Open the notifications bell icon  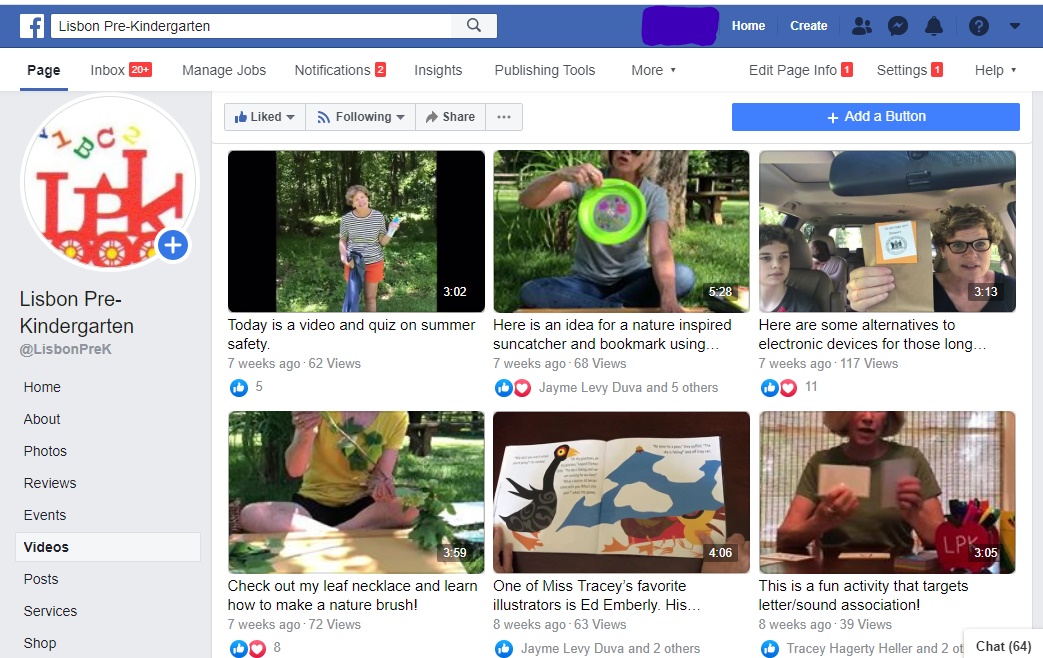[x=934, y=26]
